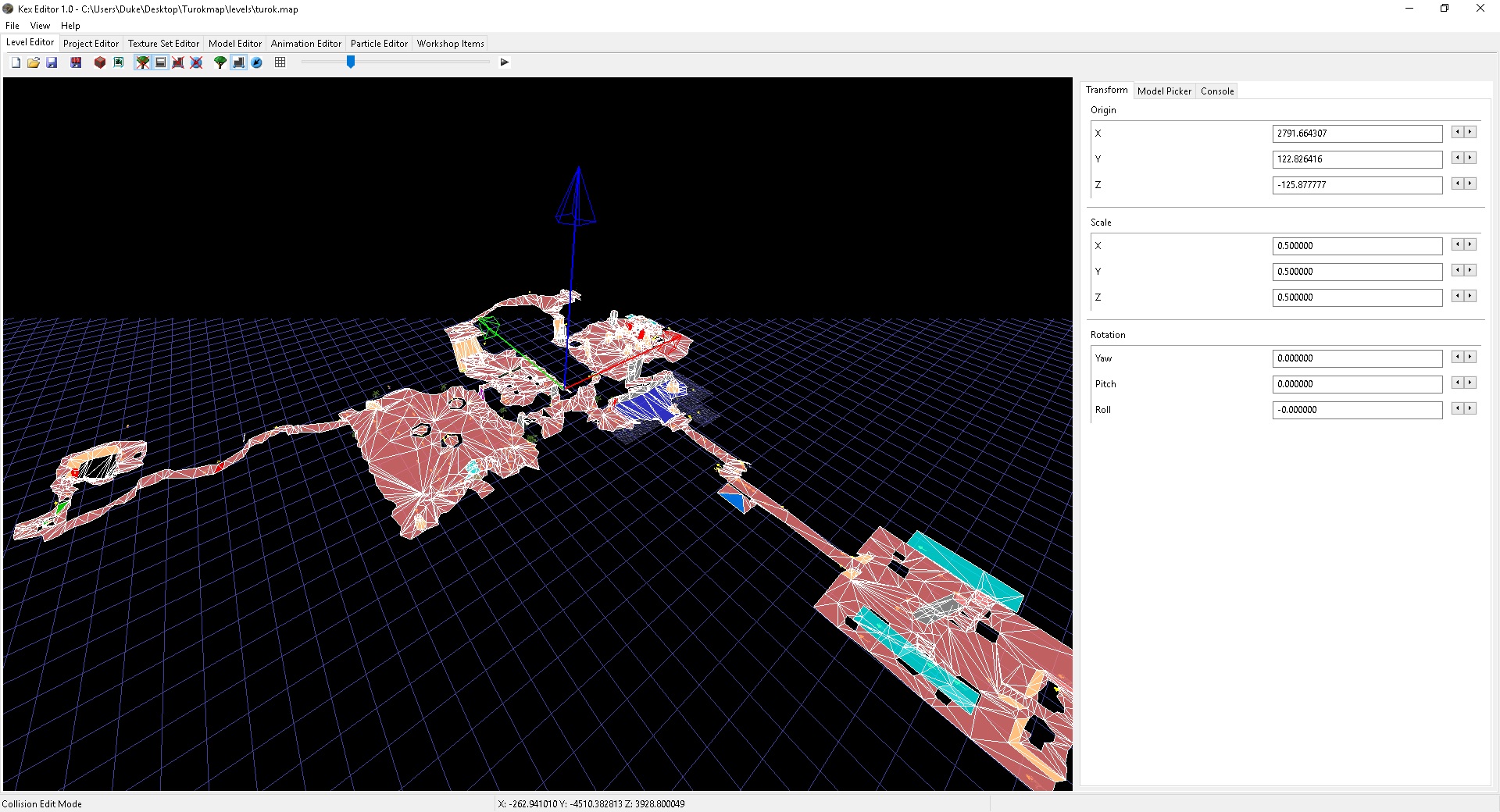Toggle the crossed-out blue sphere button
The width and height of the screenshot is (1500, 812).
pos(196,62)
